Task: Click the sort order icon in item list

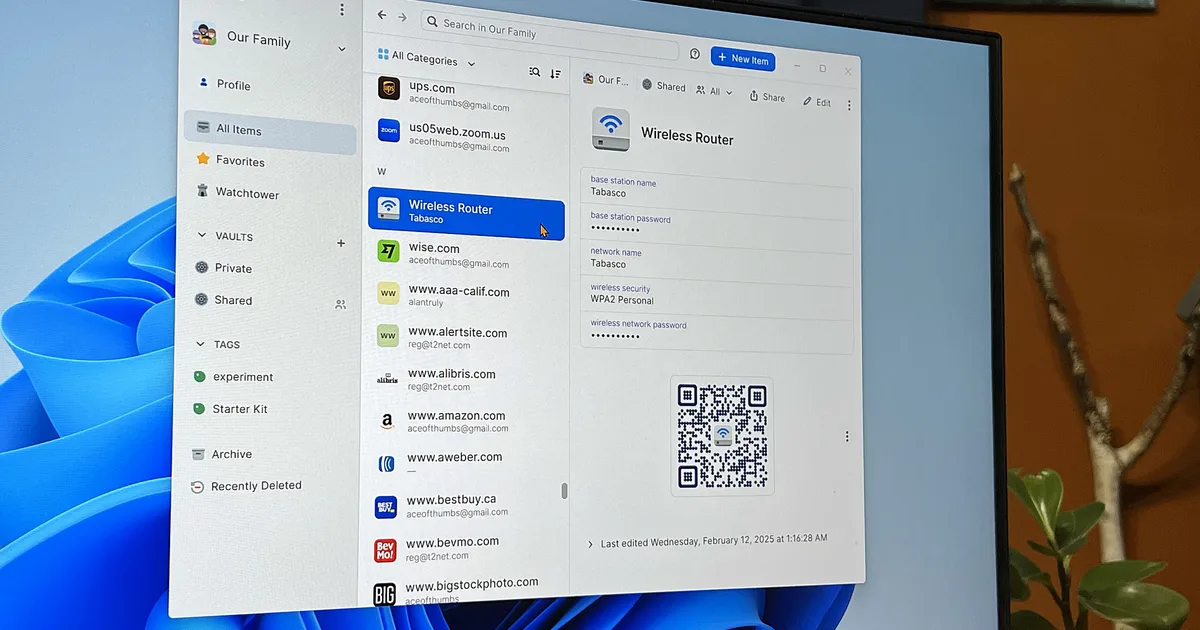Action: tap(555, 73)
